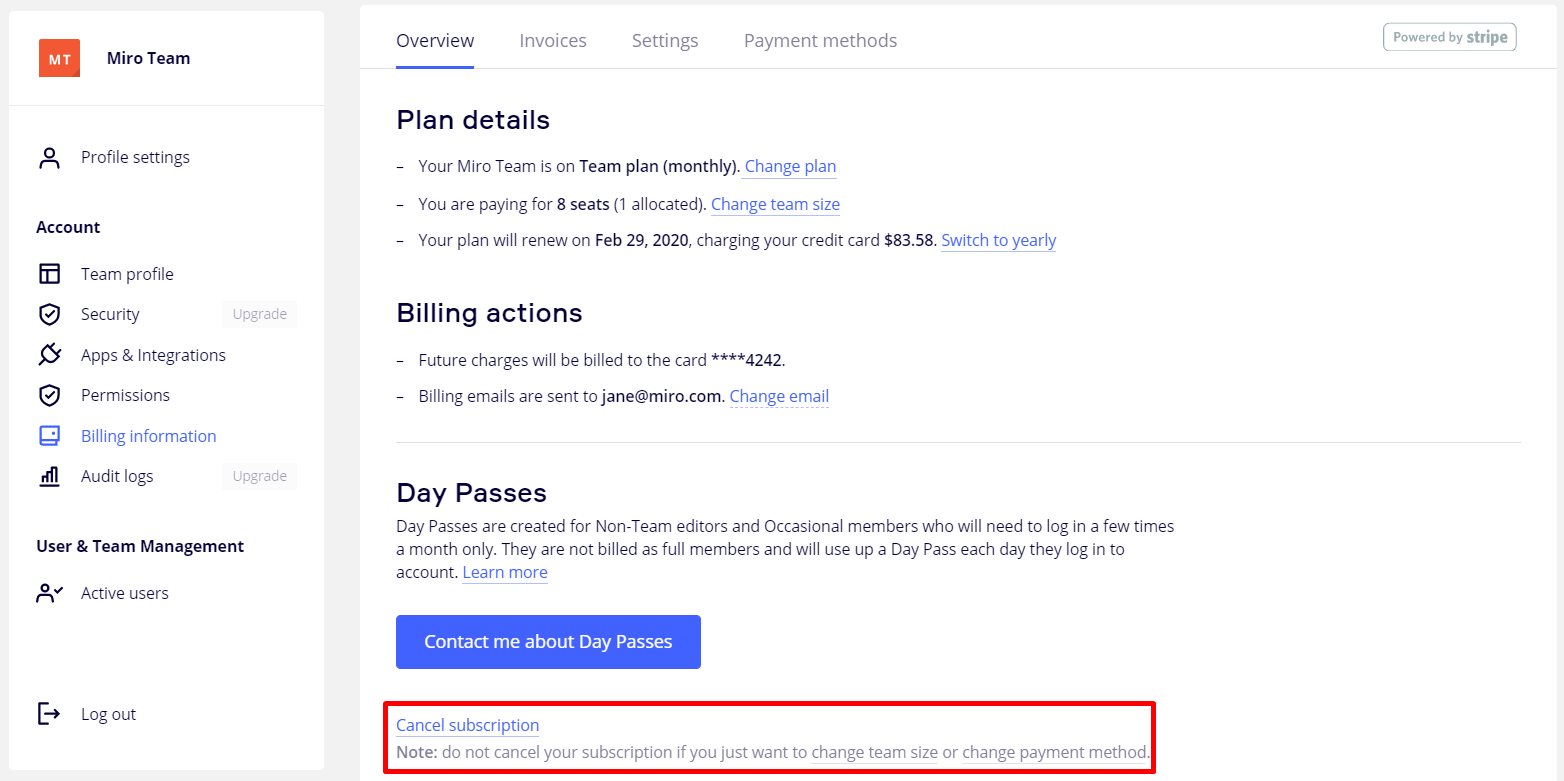Go to the Payment methods tab
The height and width of the screenshot is (781, 1564).
point(820,41)
